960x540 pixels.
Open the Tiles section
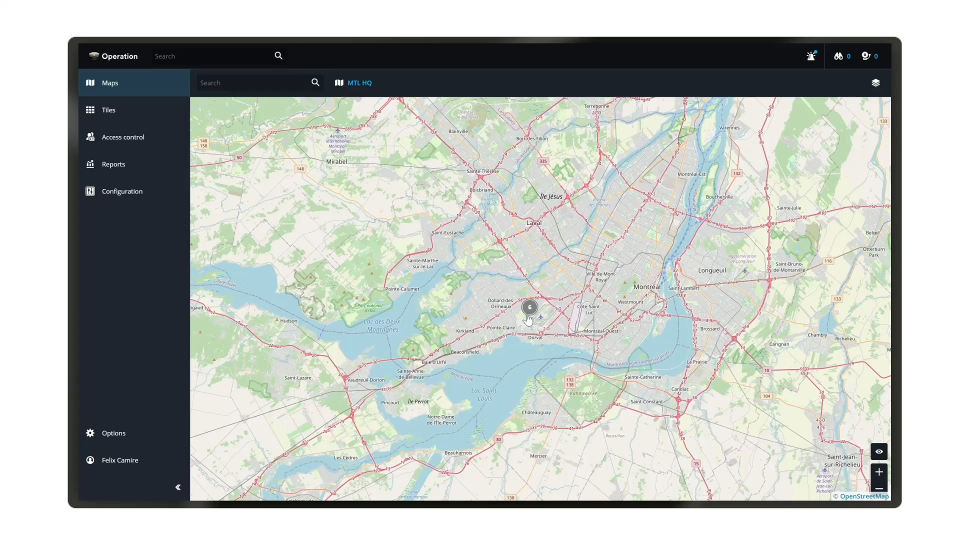click(134, 110)
